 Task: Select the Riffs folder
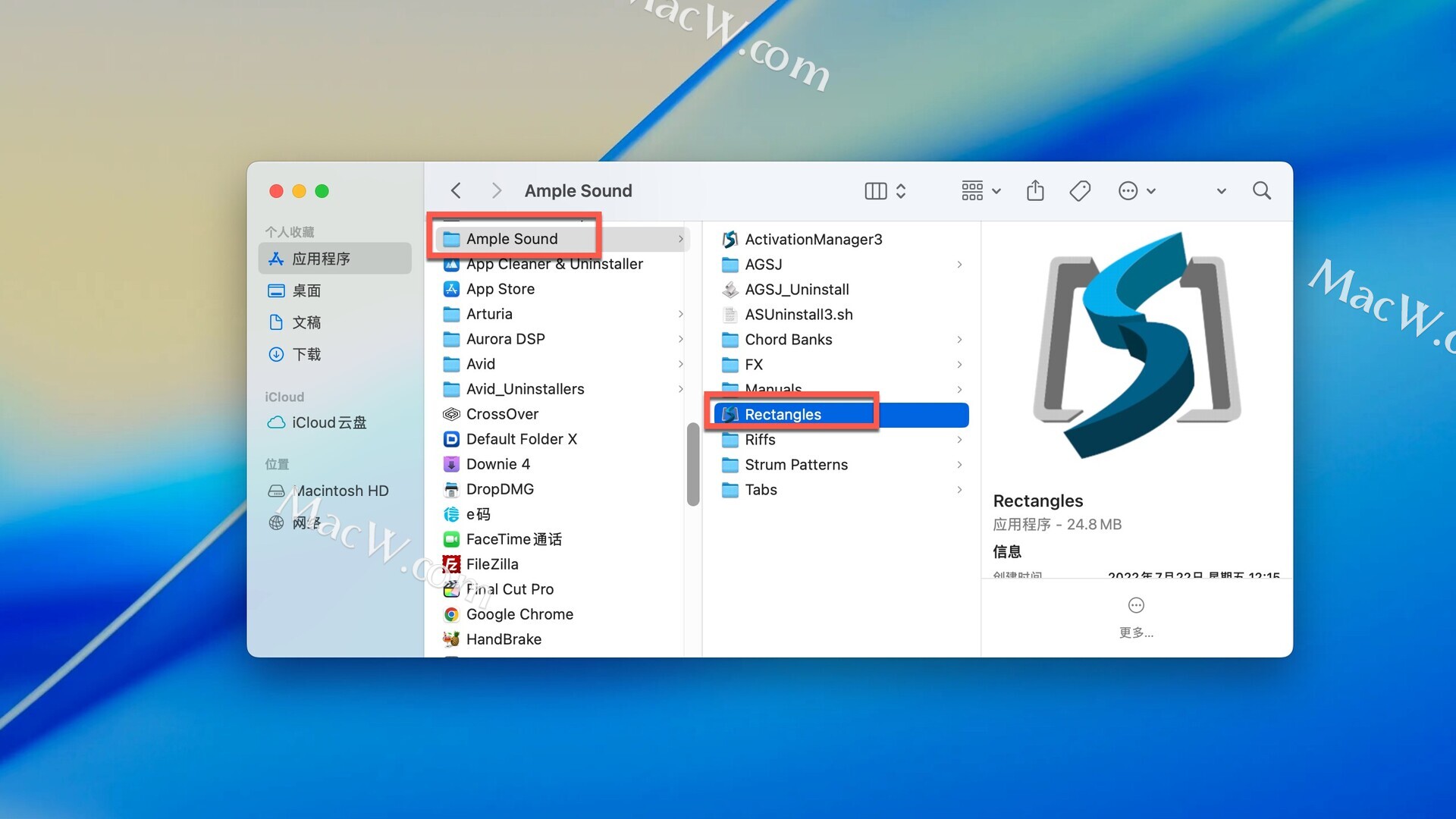click(841, 440)
